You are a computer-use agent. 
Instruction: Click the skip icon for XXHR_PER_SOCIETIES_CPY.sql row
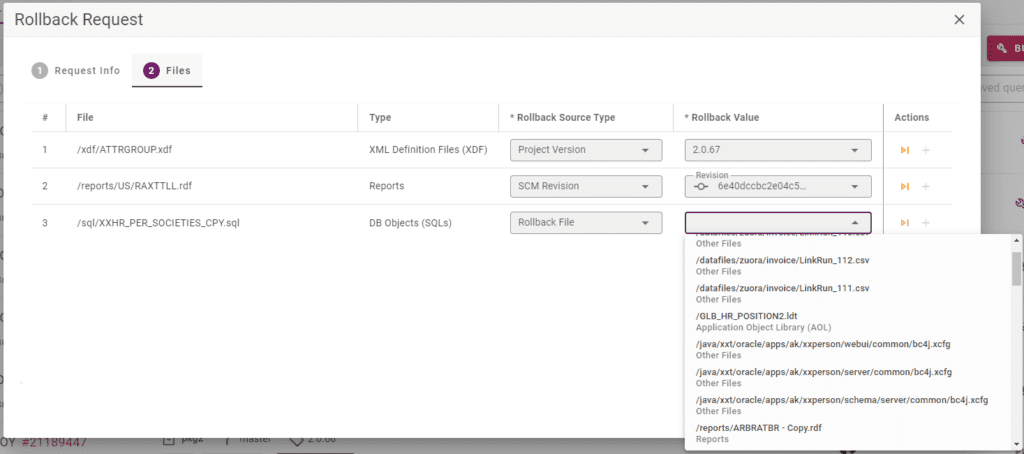coord(904,223)
